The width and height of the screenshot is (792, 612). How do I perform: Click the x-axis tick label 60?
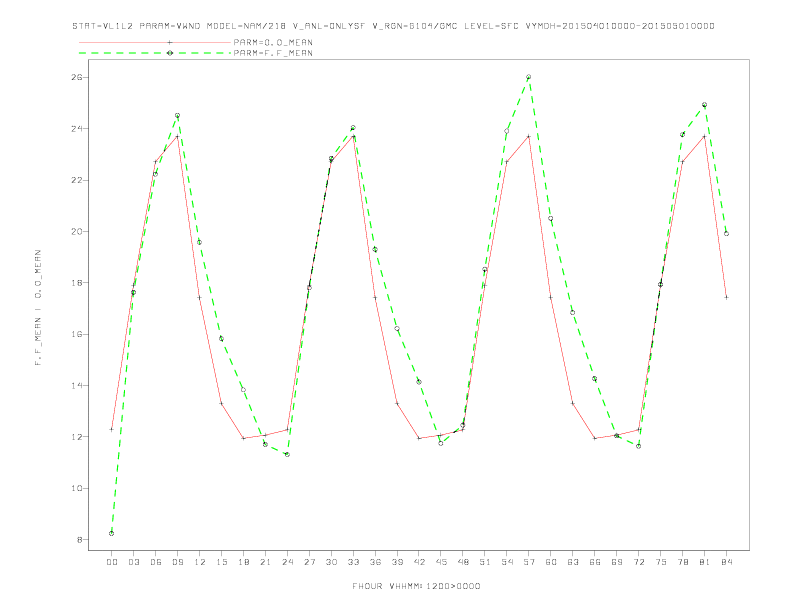tap(551, 562)
